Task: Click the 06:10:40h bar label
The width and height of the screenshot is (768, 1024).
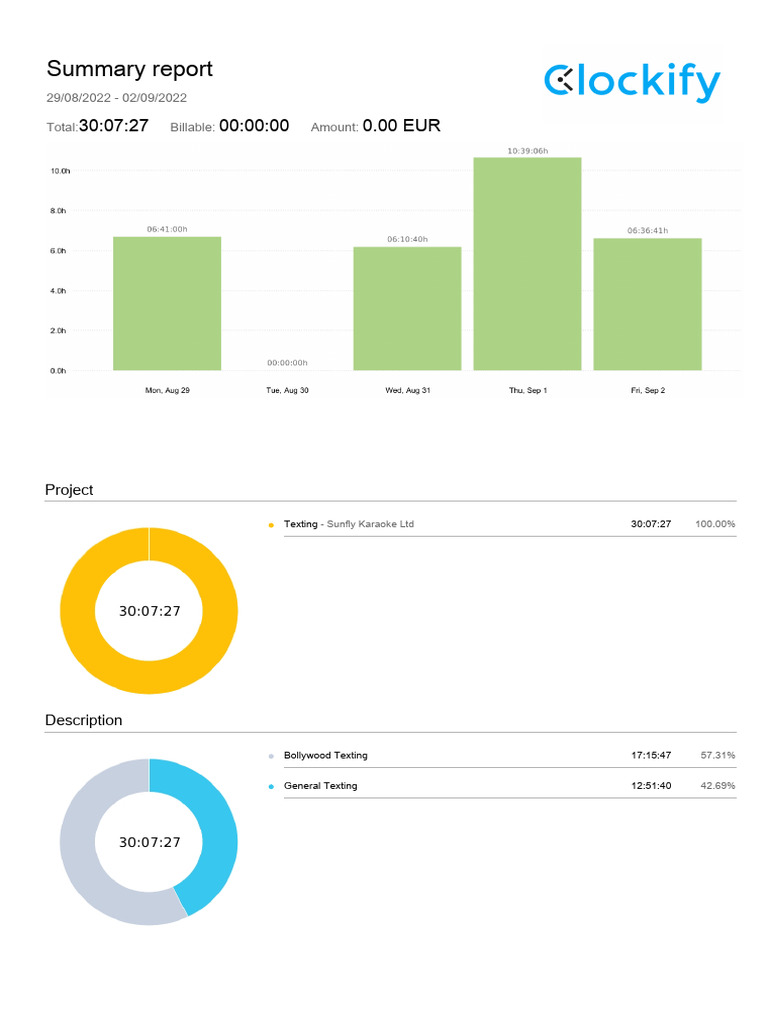Action: (x=408, y=239)
